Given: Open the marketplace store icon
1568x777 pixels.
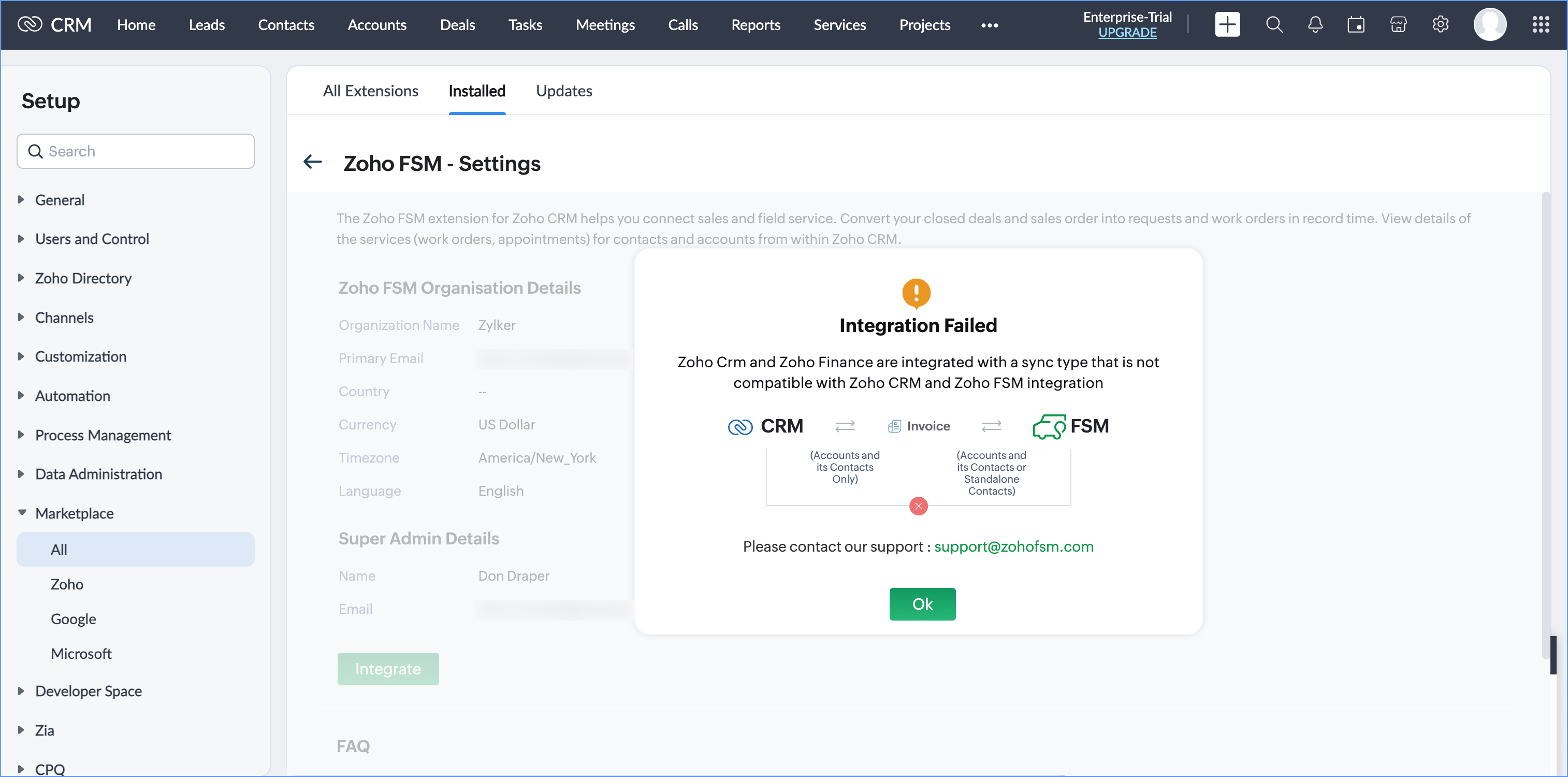Looking at the screenshot, I should tap(1398, 25).
